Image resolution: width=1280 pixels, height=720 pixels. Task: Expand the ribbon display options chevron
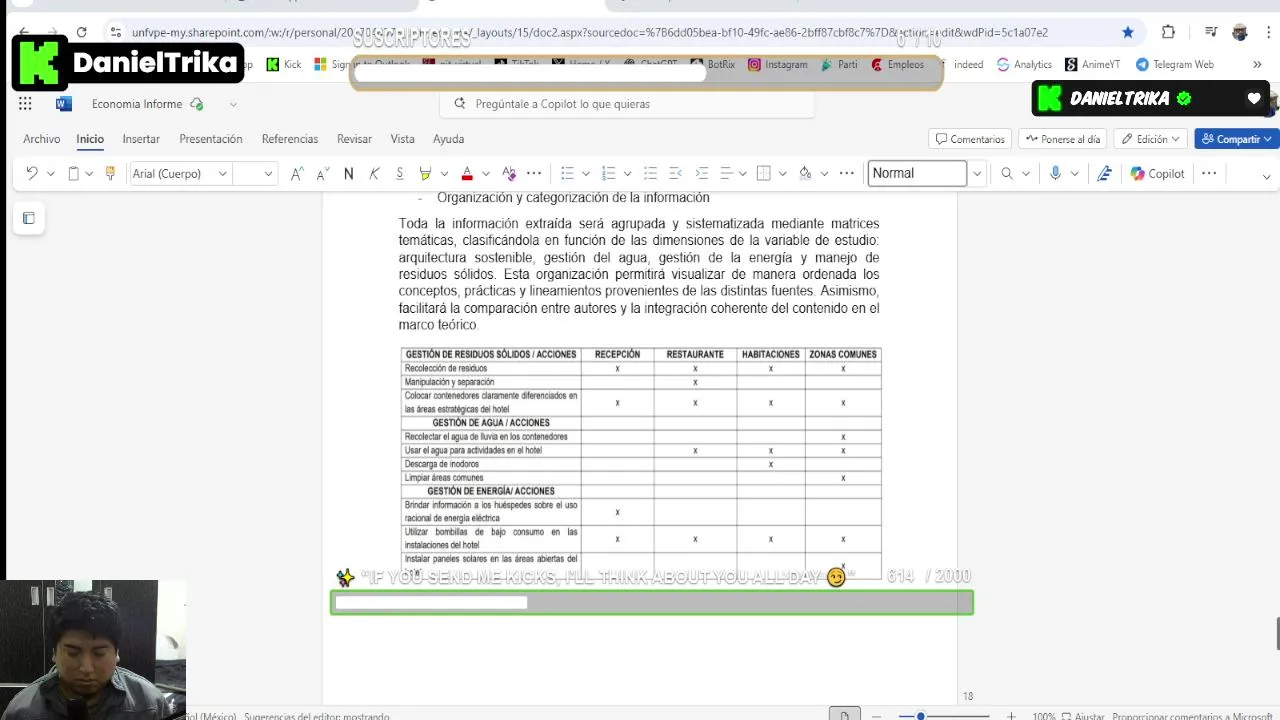click(x=1266, y=176)
